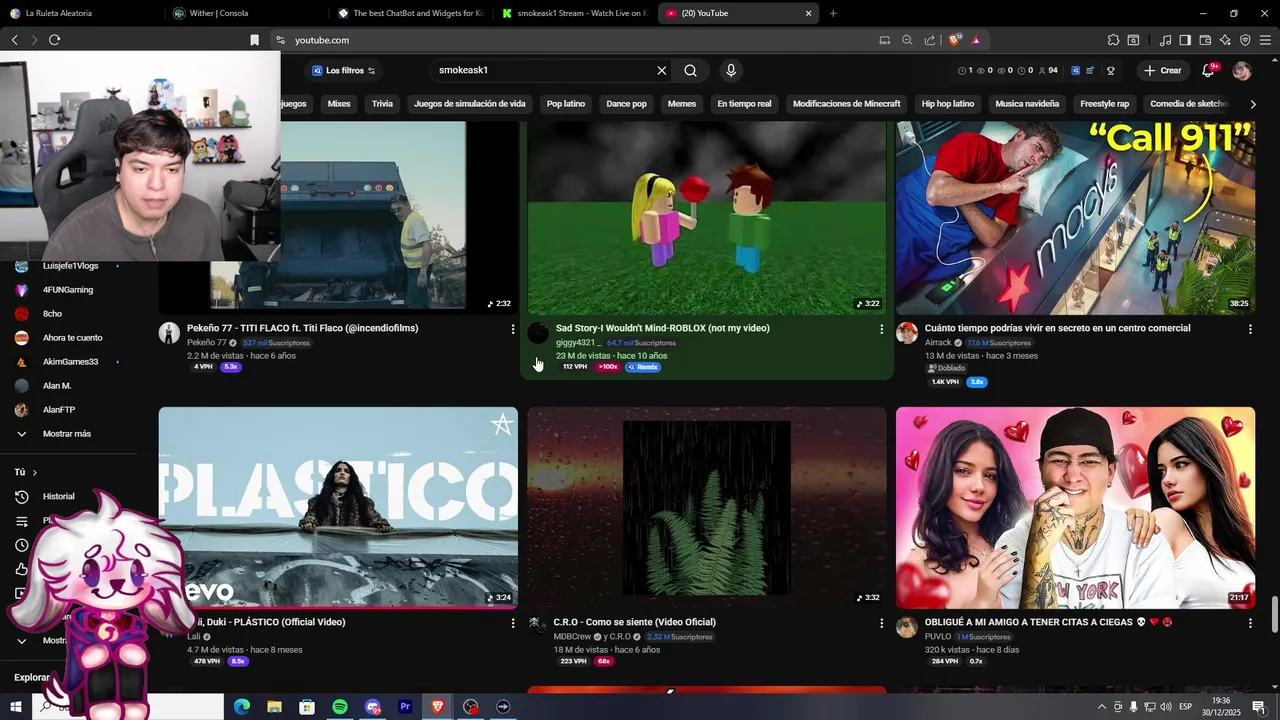Open the Brave Wallet icon

pyautogui.click(x=1205, y=40)
